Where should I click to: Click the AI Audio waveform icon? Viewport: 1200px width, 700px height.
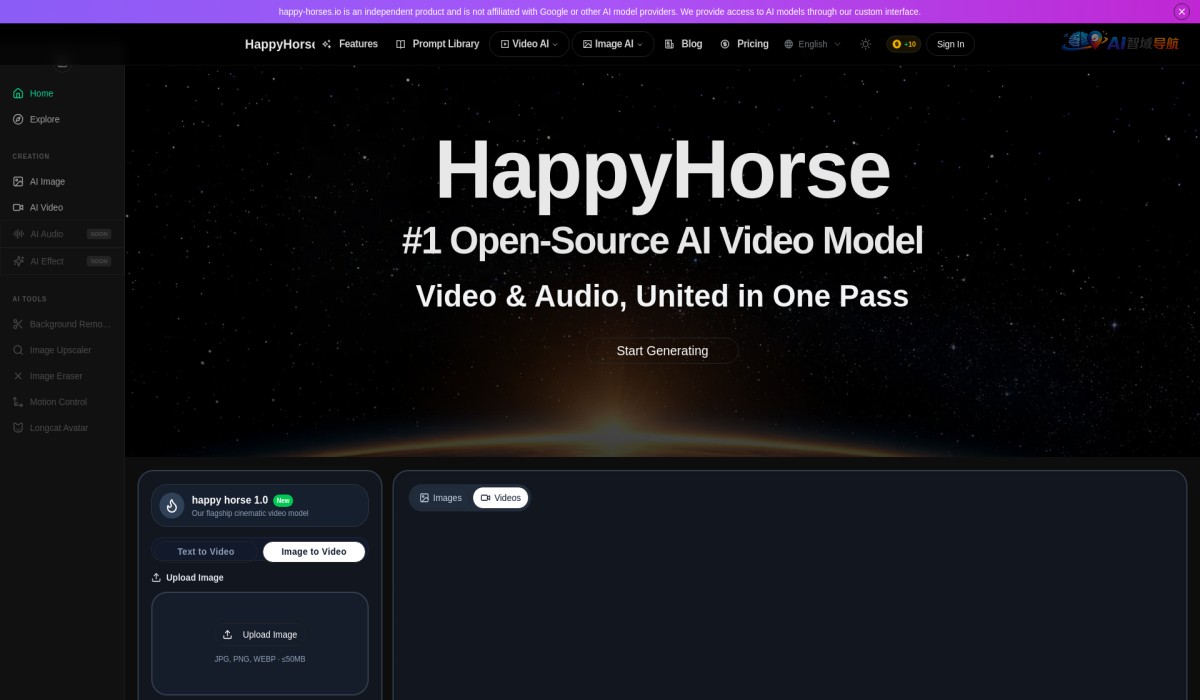18,234
